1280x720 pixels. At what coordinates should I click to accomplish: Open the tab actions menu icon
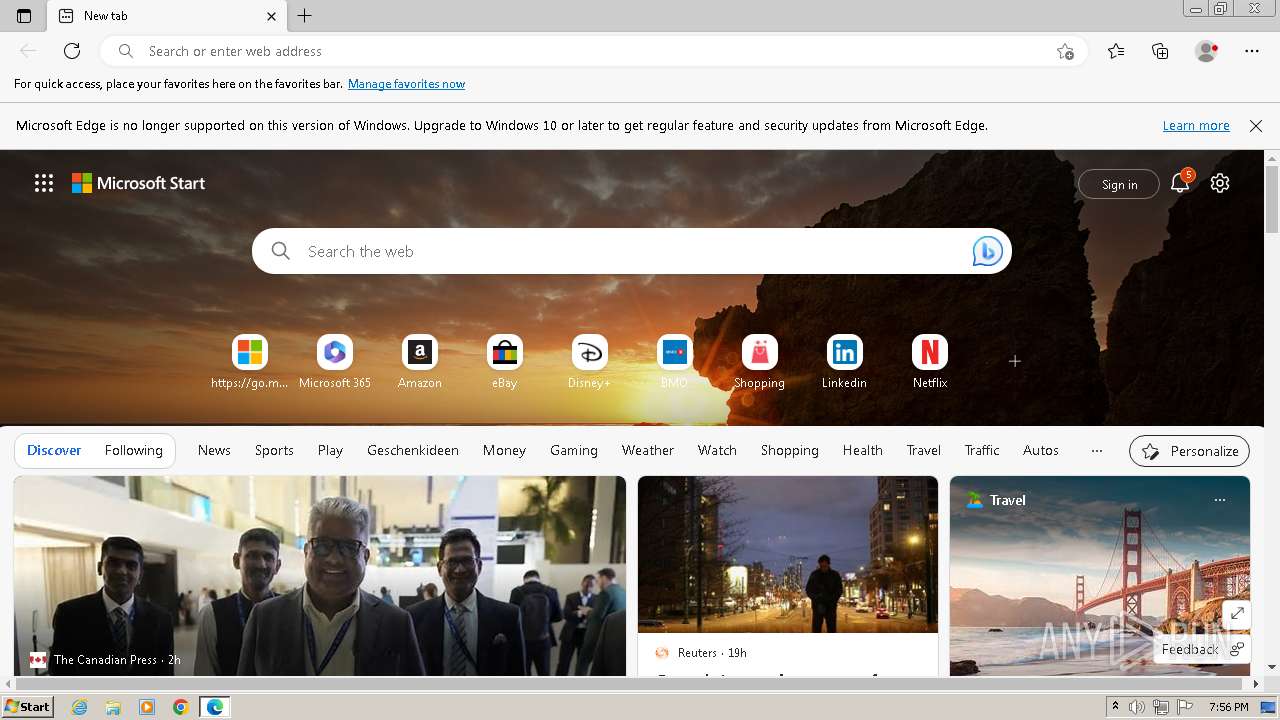[x=24, y=16]
